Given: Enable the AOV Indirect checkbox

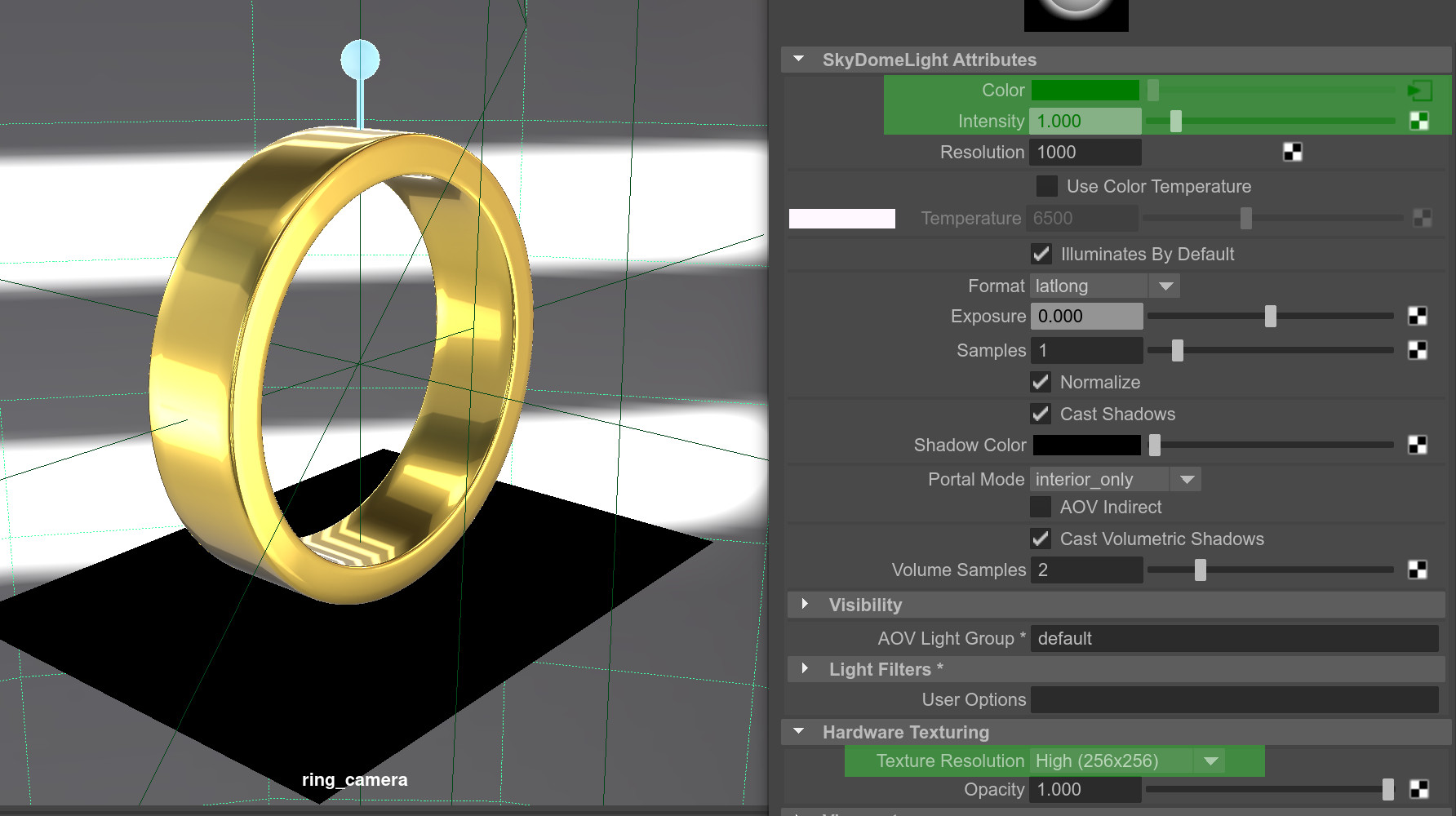Looking at the screenshot, I should pos(1041,507).
